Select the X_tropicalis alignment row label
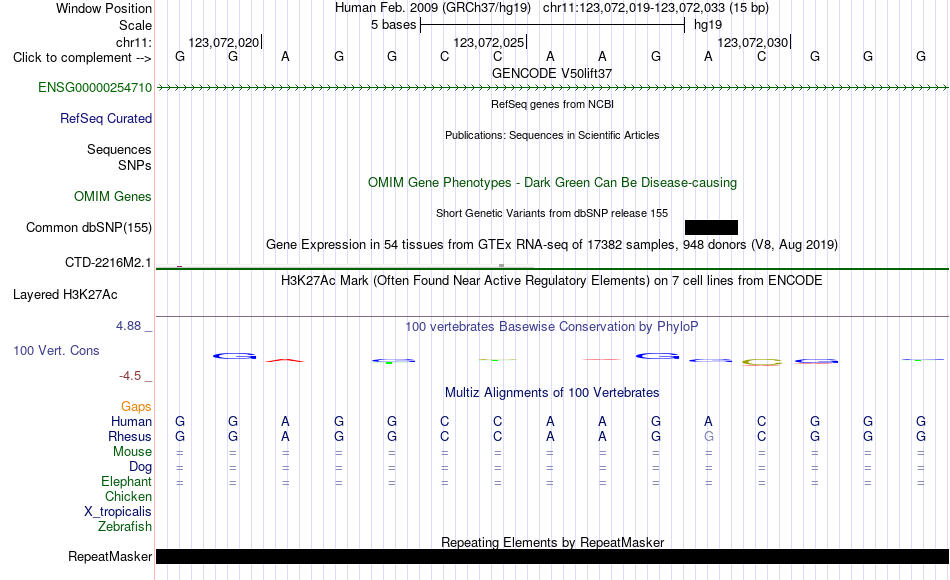Viewport: 950px width, 580px height. 118,512
